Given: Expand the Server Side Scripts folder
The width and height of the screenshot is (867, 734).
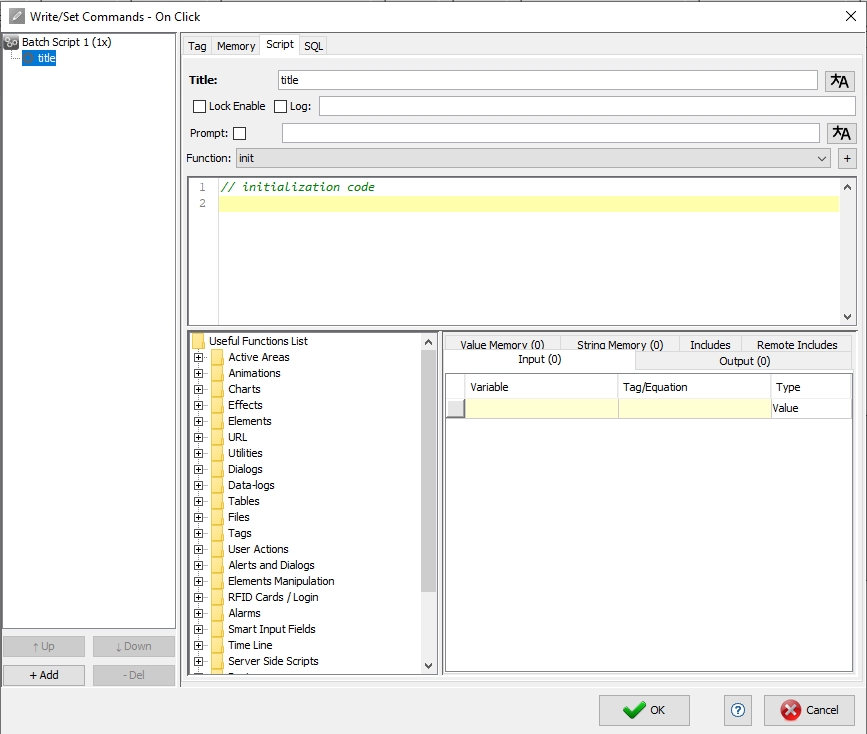Looking at the screenshot, I should (199, 662).
